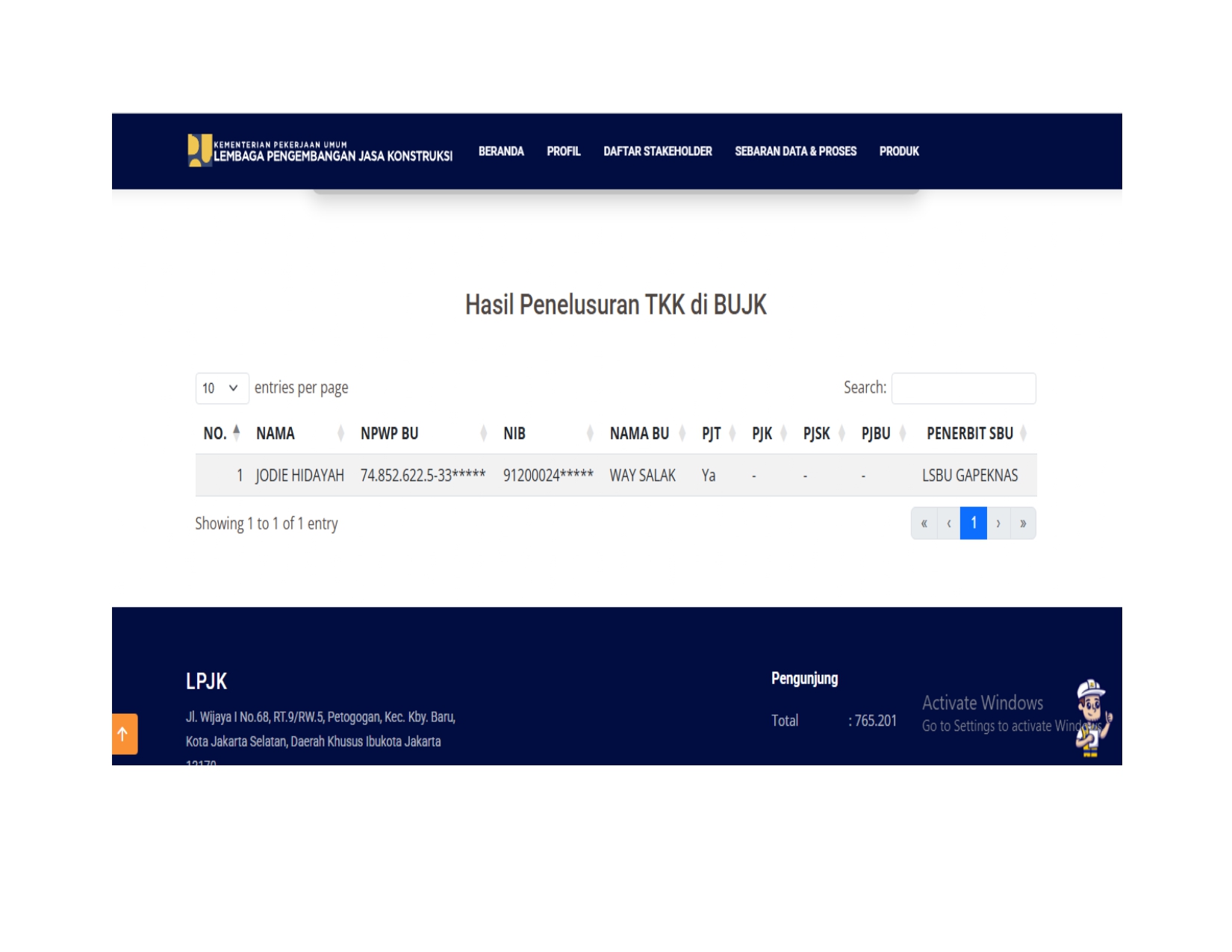The height and width of the screenshot is (952, 1232).
Task: Go to previous page in pagination
Action: [x=949, y=523]
